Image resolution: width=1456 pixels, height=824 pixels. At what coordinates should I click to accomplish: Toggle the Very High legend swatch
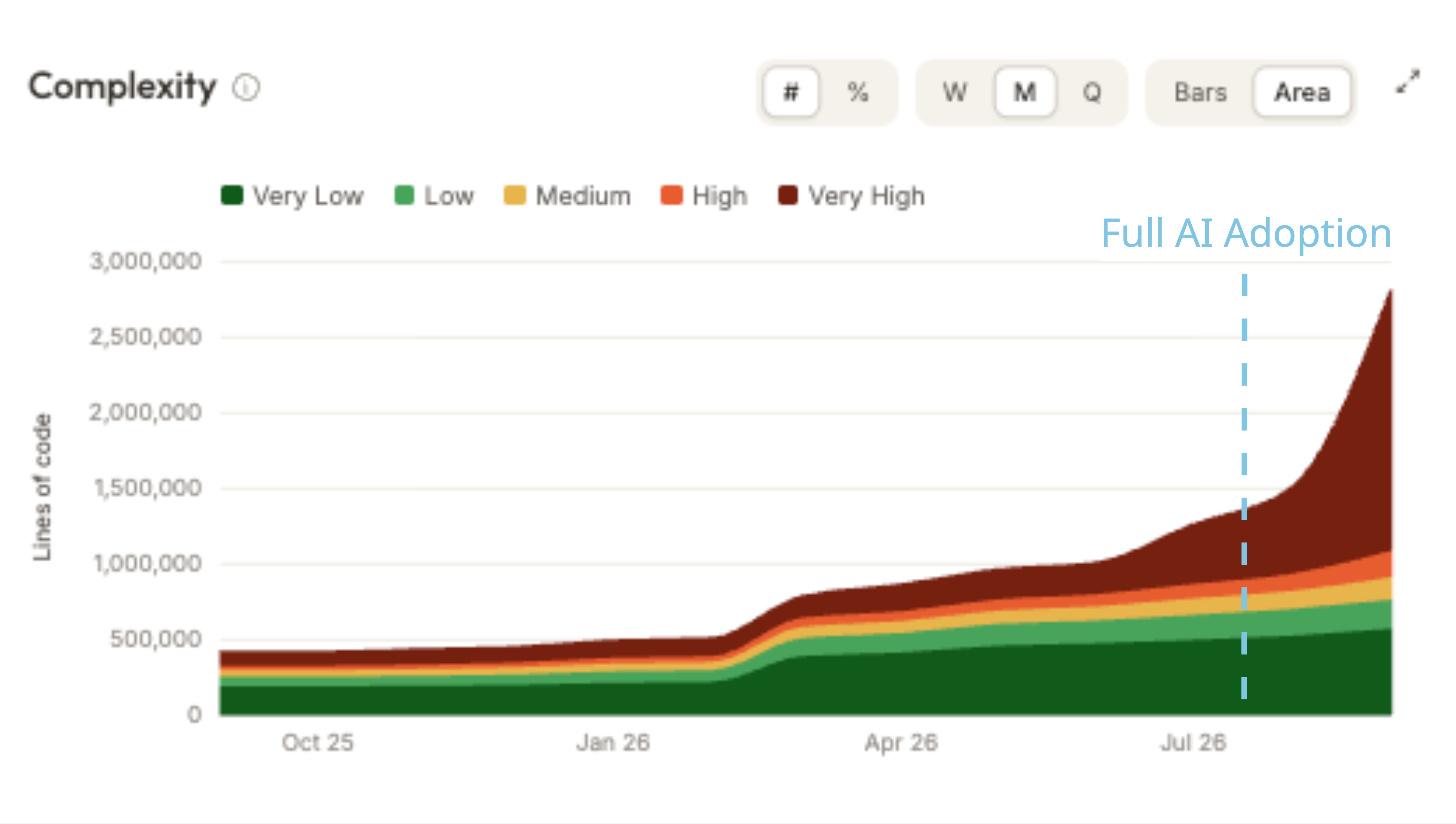[788, 195]
